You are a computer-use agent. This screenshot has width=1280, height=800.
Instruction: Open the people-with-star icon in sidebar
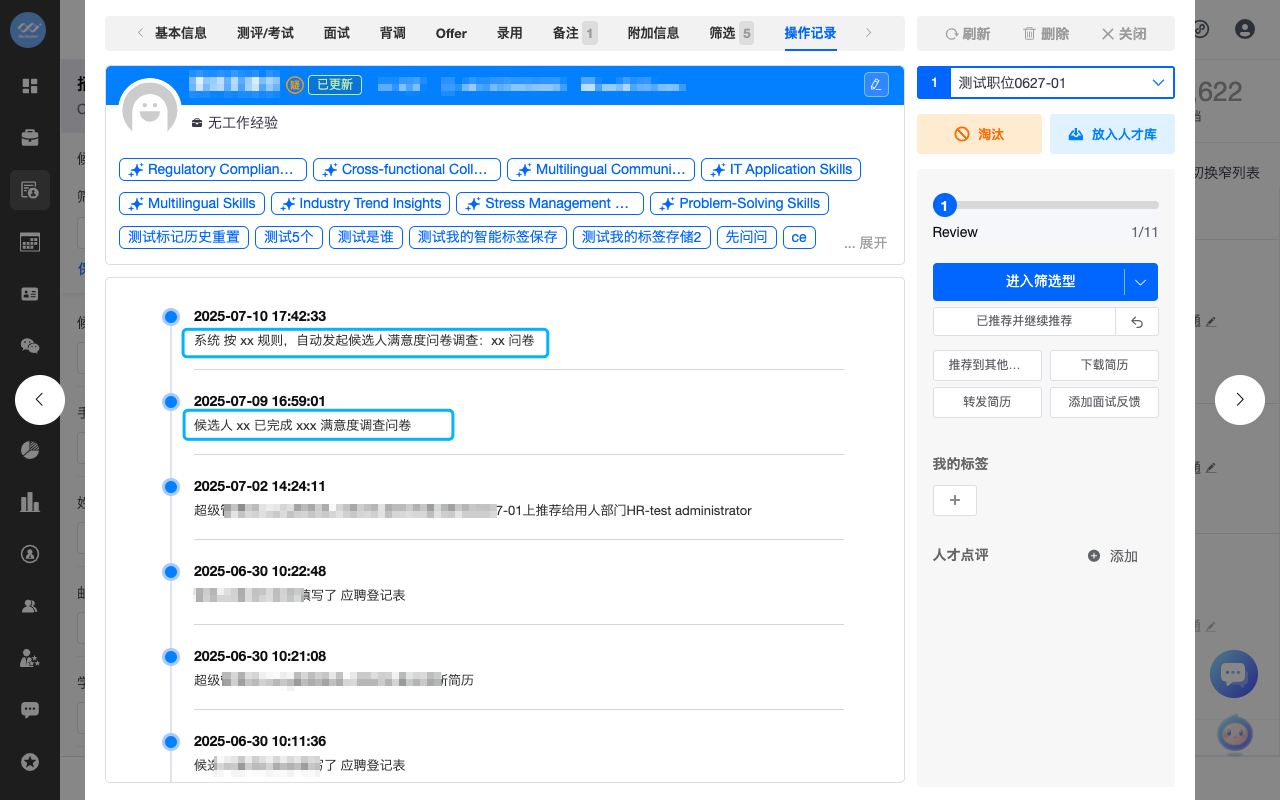click(x=30, y=658)
